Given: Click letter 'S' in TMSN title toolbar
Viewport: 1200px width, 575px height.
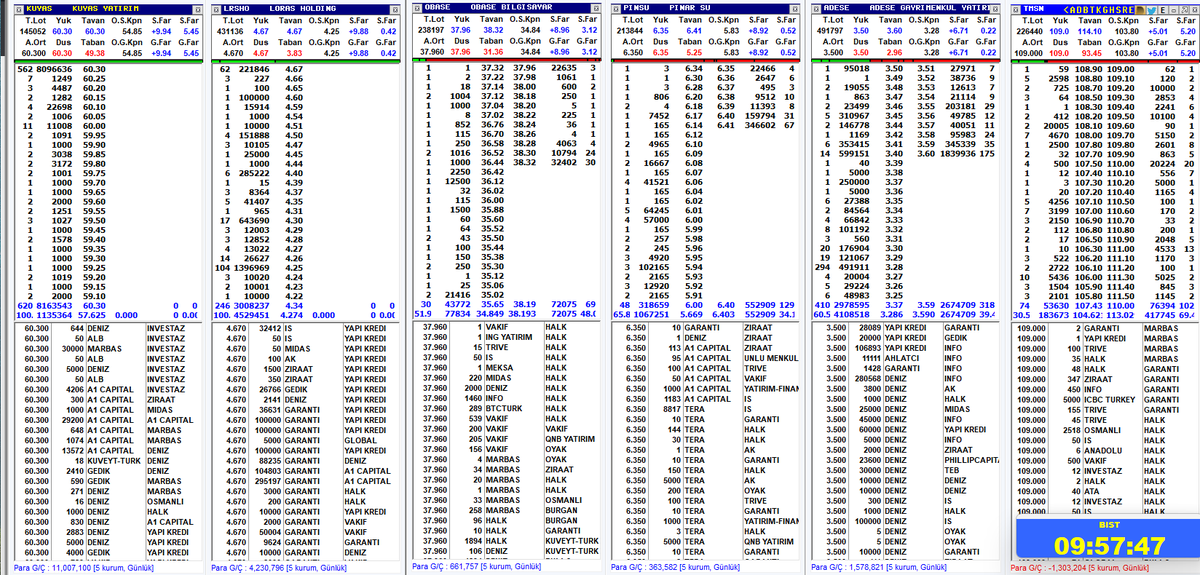Looking at the screenshot, I should tap(1119, 10).
